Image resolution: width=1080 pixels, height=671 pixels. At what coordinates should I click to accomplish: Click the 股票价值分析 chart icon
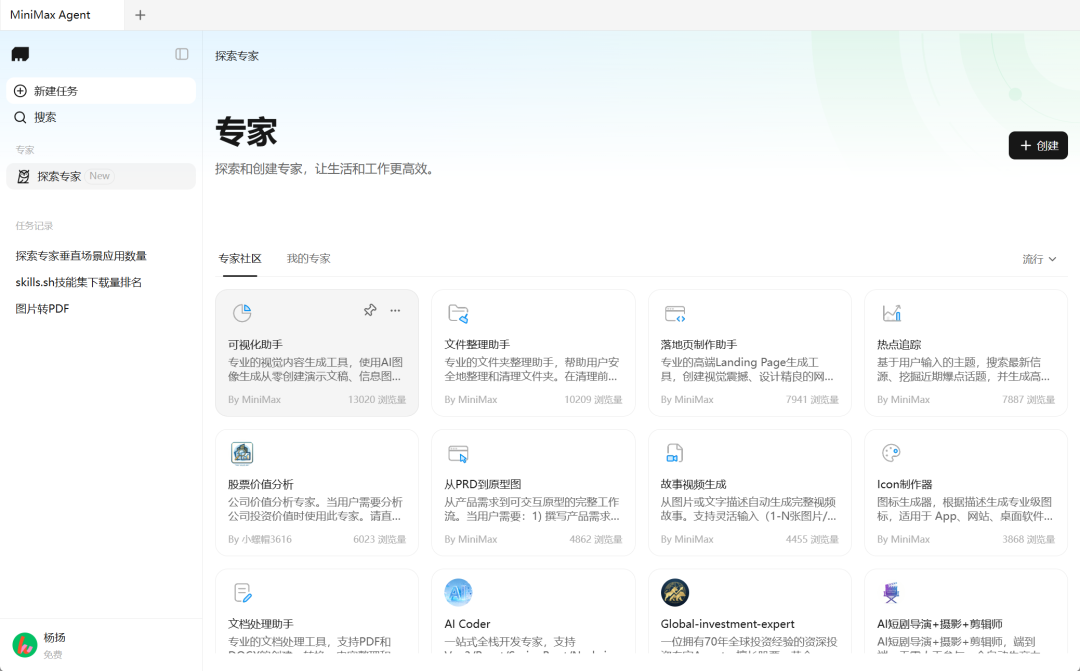tap(242, 452)
